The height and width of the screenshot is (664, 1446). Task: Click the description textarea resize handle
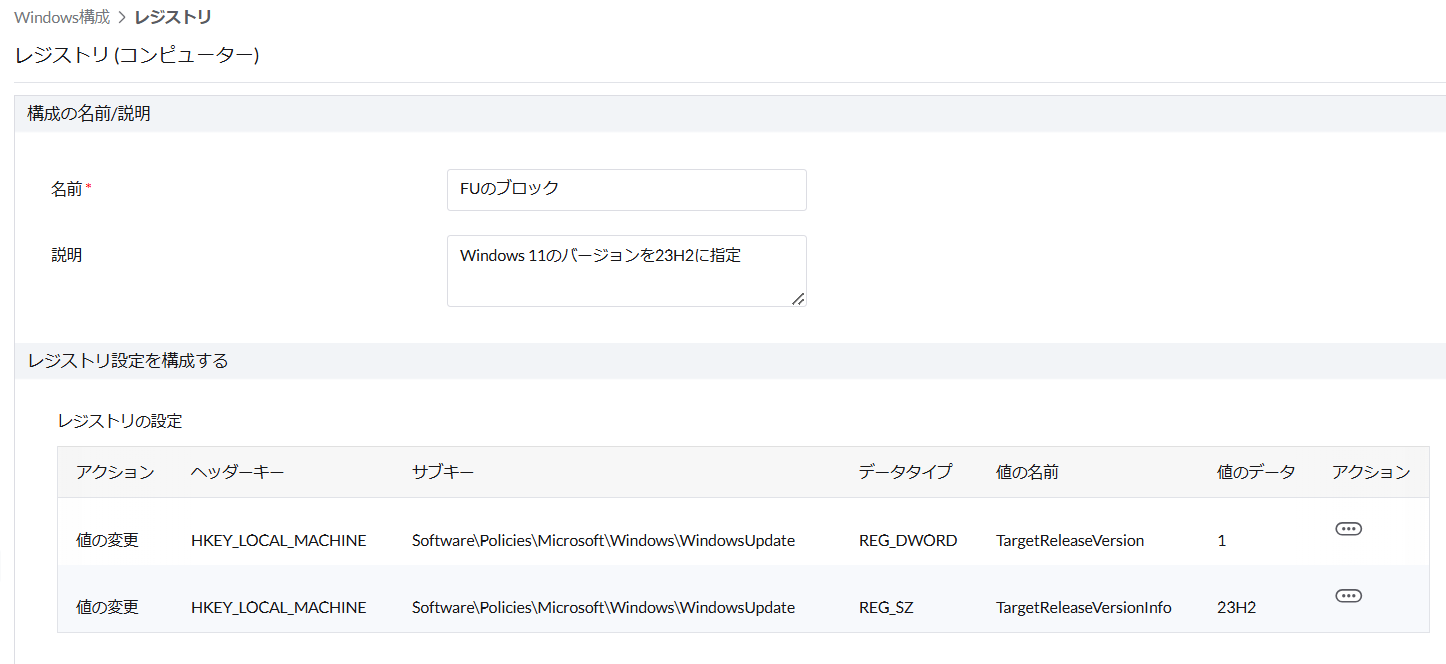[798, 298]
